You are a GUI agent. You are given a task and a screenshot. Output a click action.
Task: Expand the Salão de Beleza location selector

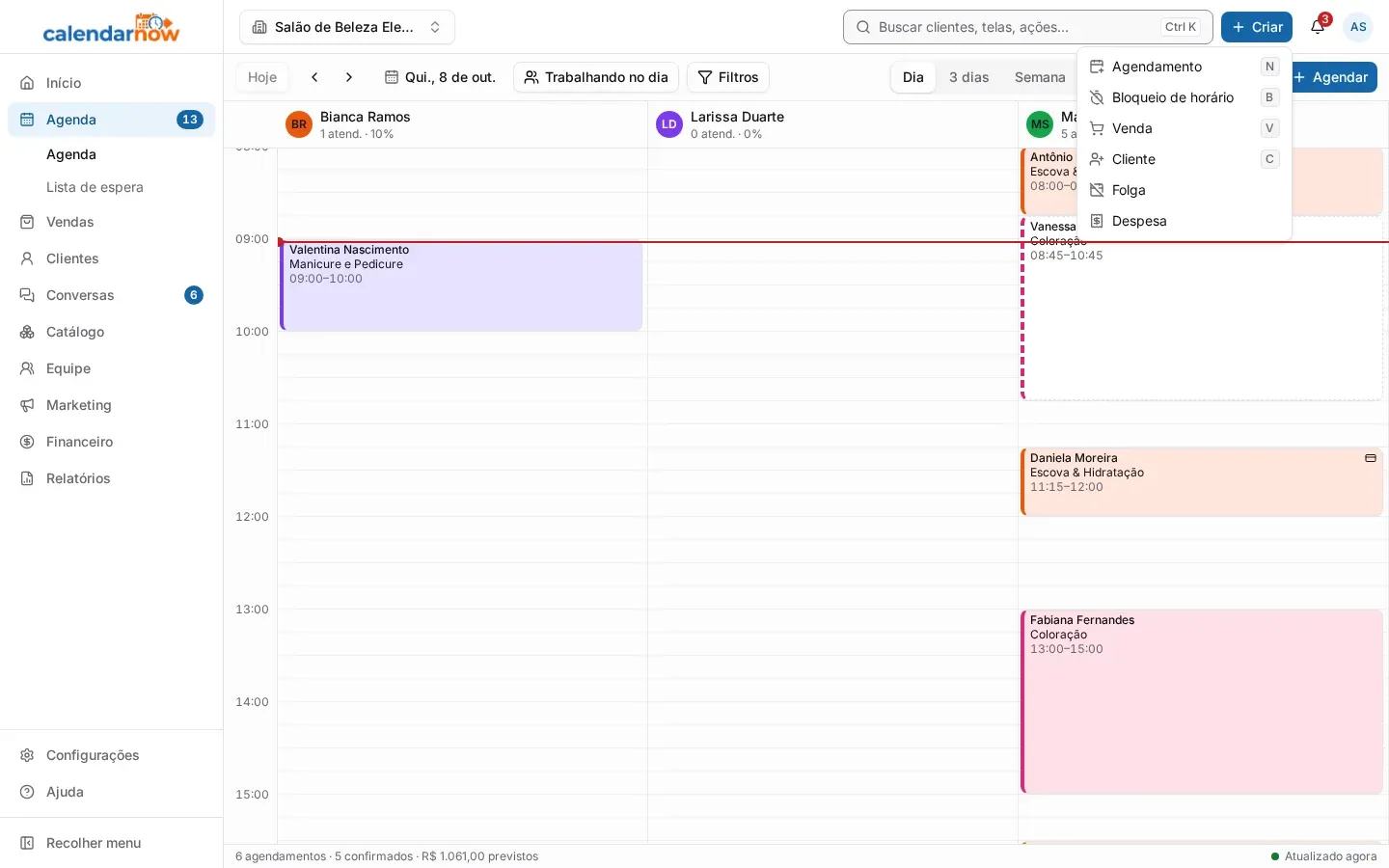coord(347,27)
